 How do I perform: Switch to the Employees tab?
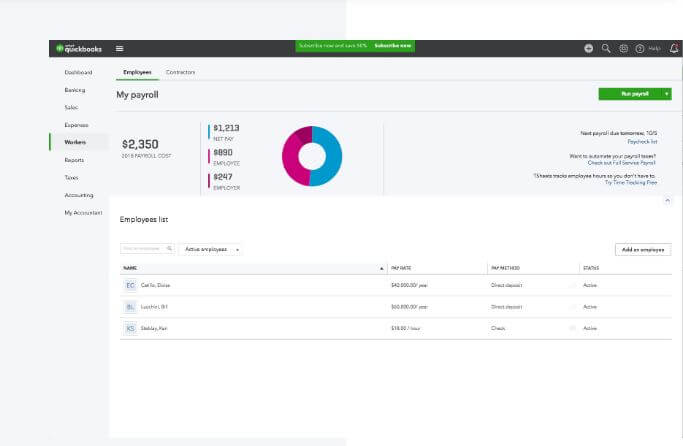[137, 72]
